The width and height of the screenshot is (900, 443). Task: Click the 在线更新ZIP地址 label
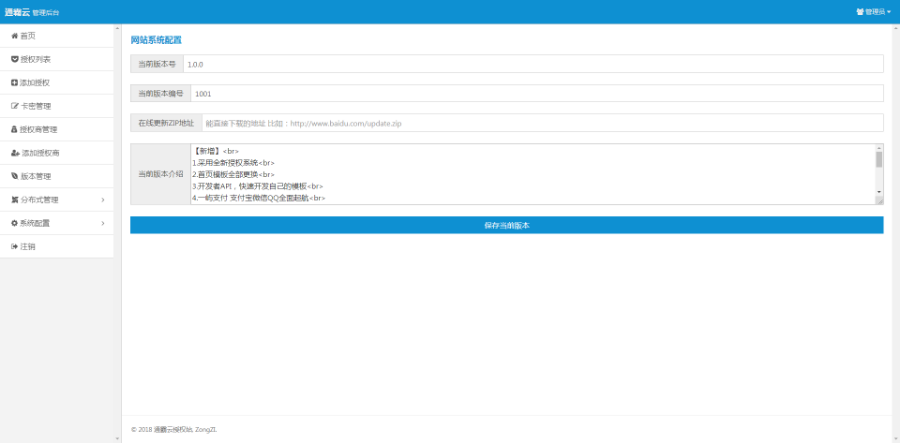pos(166,123)
